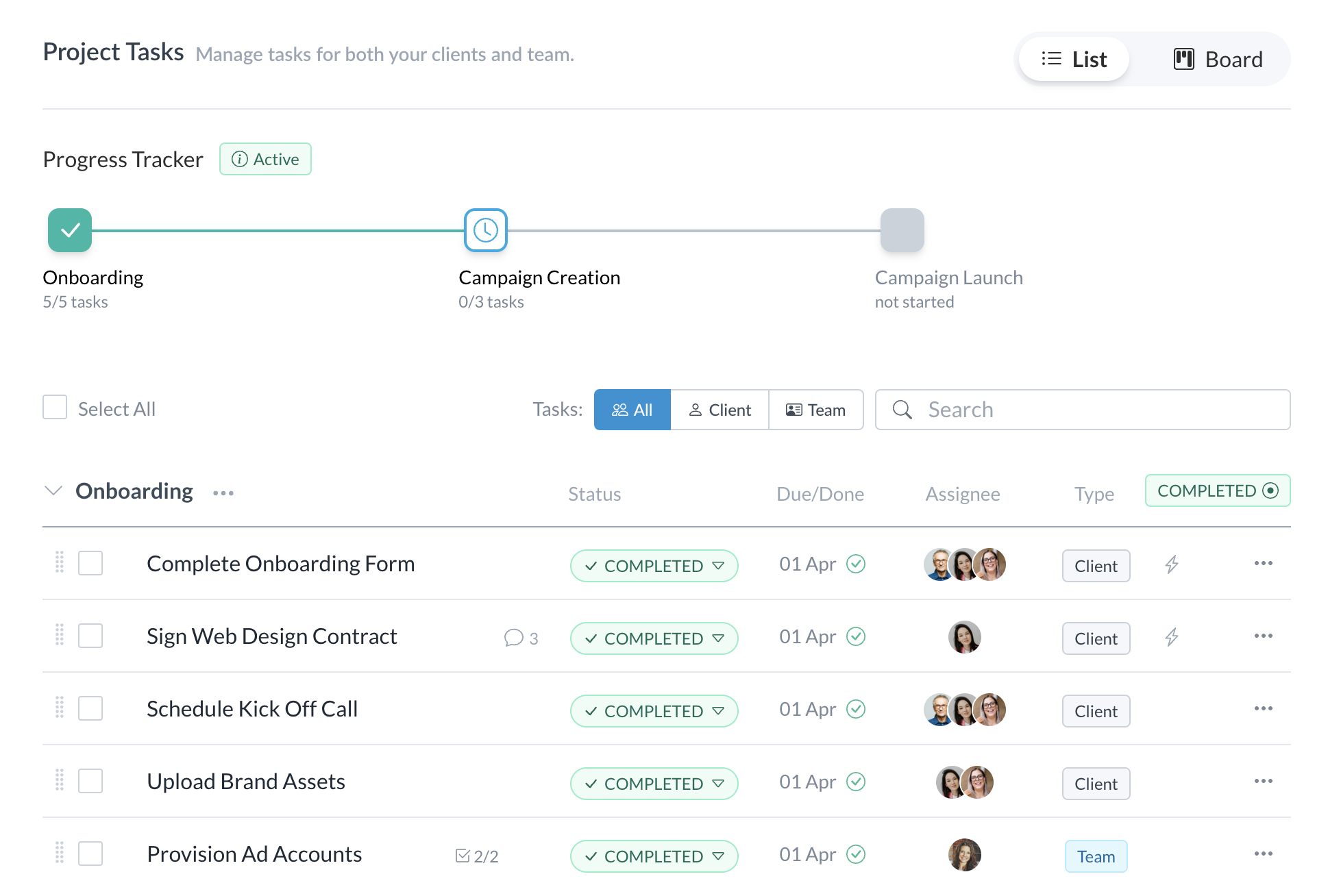
Task: Click drag handle of Upload Brand Assets row
Action: (x=60, y=780)
